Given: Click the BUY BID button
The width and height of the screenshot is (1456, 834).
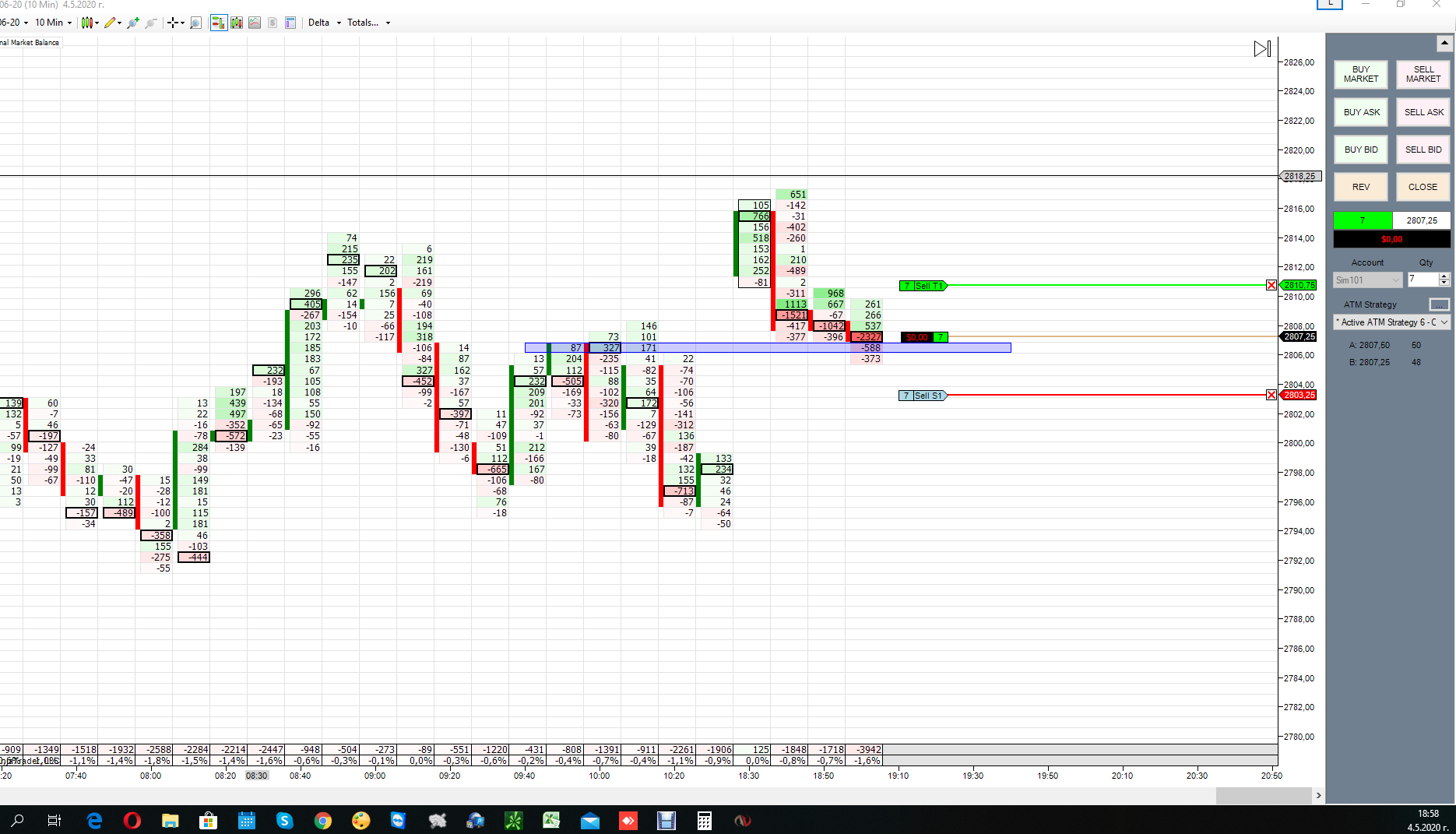Looking at the screenshot, I should click(1360, 150).
